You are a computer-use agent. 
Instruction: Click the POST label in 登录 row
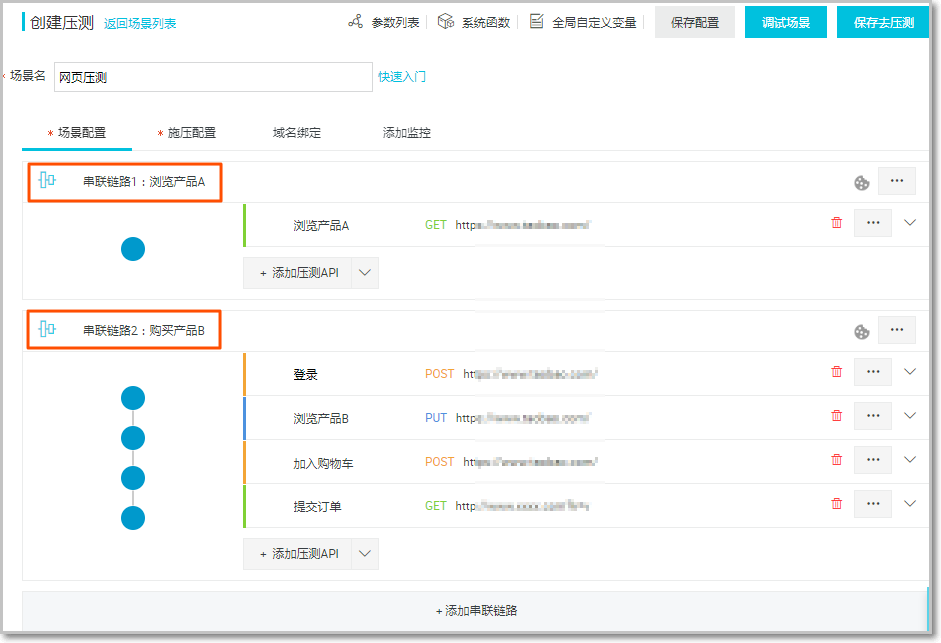pyautogui.click(x=439, y=373)
